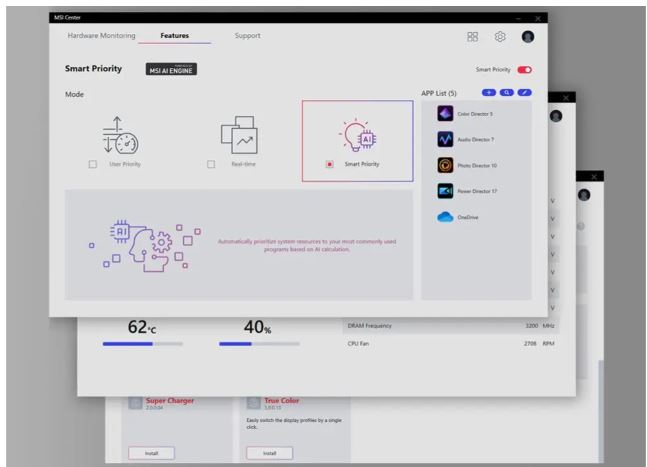The width and height of the screenshot is (647, 467).
Task: Click the "Automatically prioritize system resources" description
Action: point(307,245)
